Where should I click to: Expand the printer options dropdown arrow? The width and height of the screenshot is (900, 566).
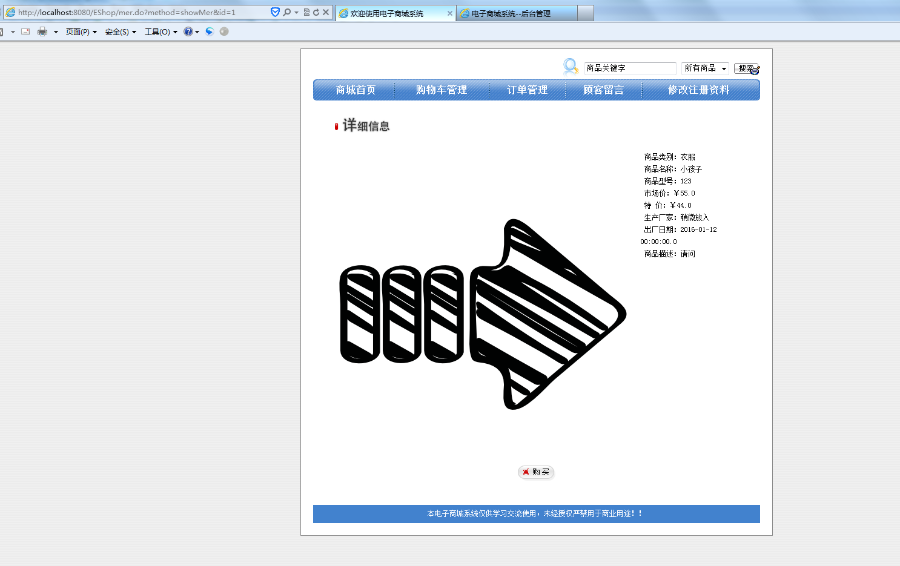56,32
